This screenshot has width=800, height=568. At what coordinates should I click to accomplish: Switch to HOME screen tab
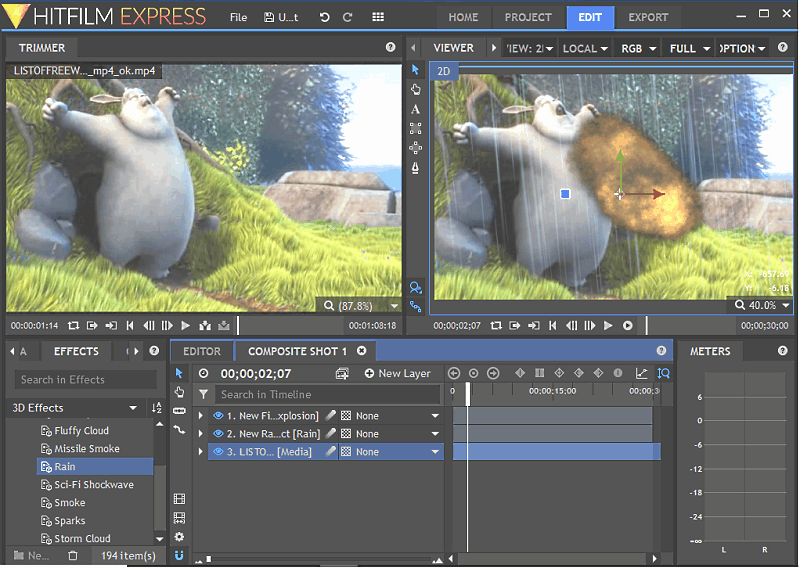pos(463,17)
